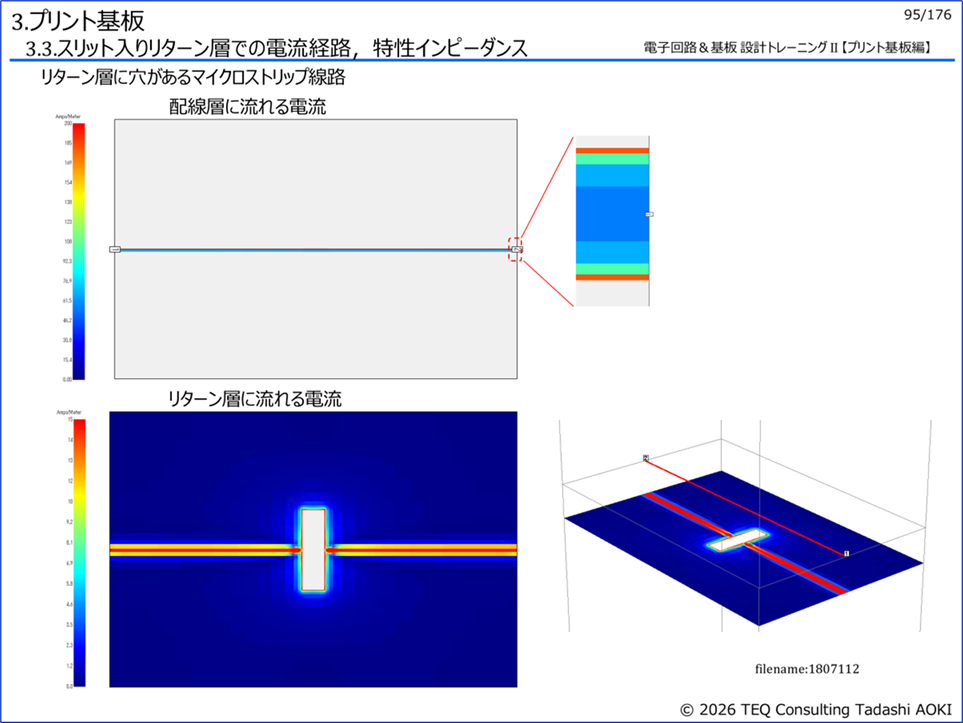Image resolution: width=963 pixels, height=723 pixels.
Task: Click the red arrow tip left of the slot
Action: [x=297, y=549]
